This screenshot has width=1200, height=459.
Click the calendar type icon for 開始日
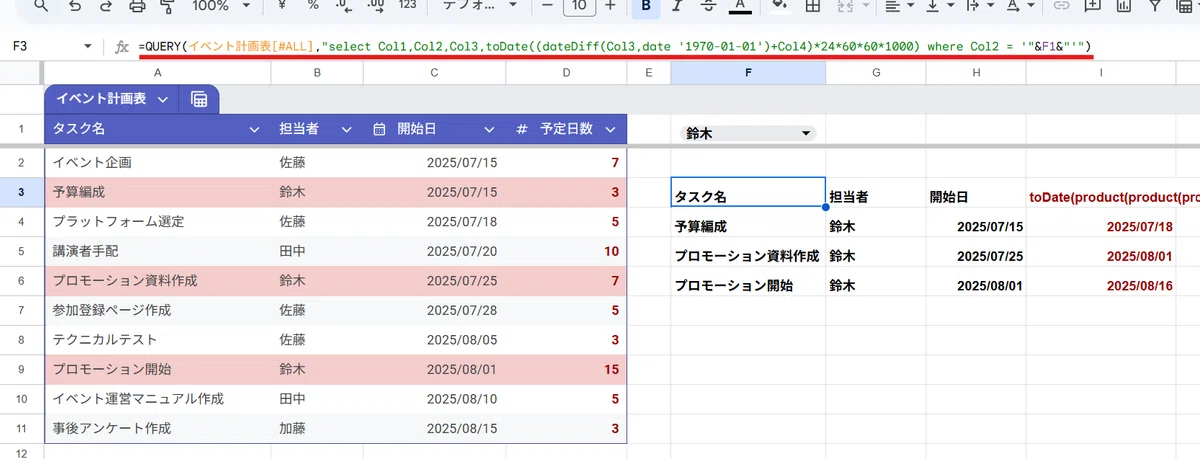click(380, 129)
